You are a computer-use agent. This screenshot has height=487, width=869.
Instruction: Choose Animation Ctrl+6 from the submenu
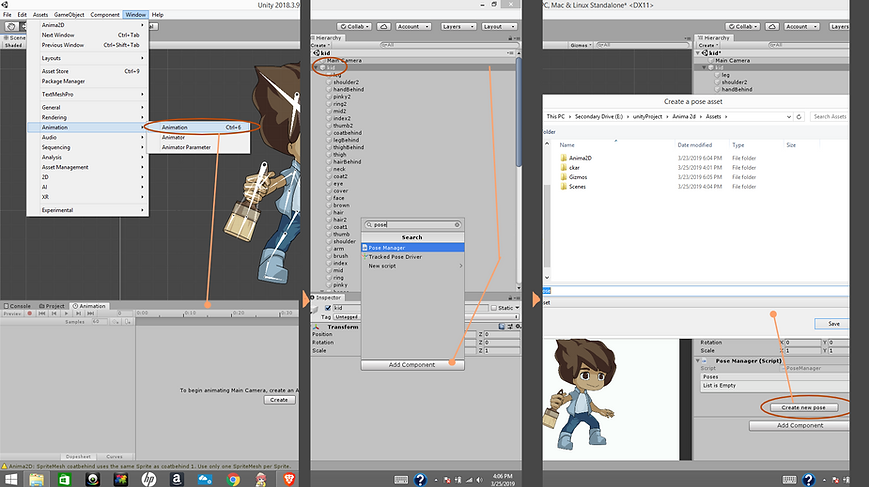(x=201, y=127)
